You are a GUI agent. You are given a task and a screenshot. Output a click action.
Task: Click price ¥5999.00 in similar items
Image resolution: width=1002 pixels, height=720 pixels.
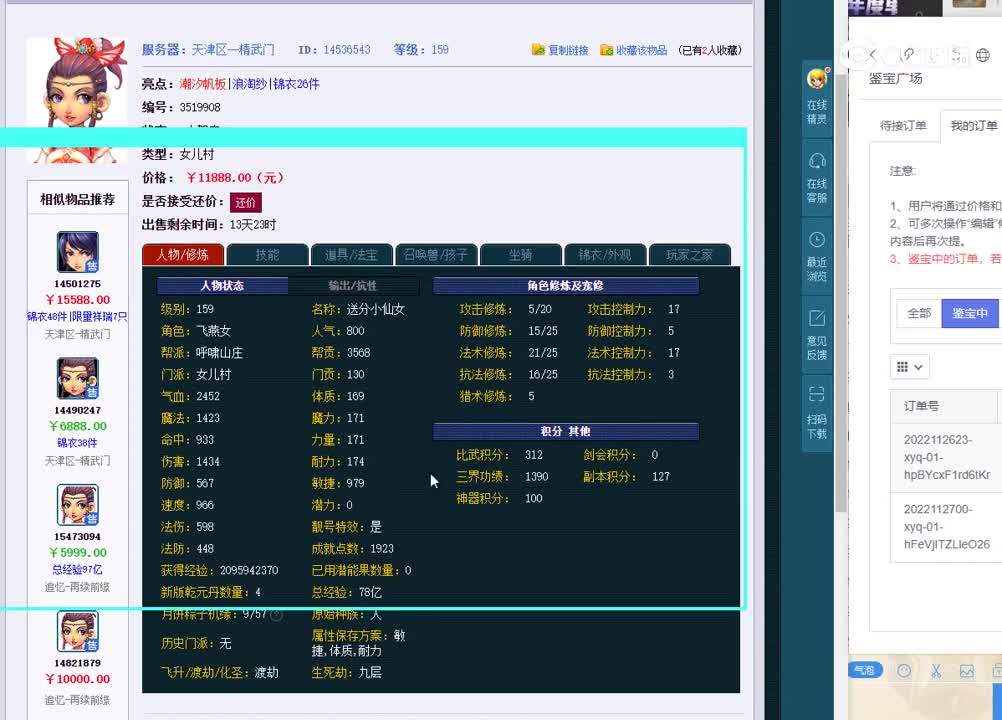tap(77, 553)
